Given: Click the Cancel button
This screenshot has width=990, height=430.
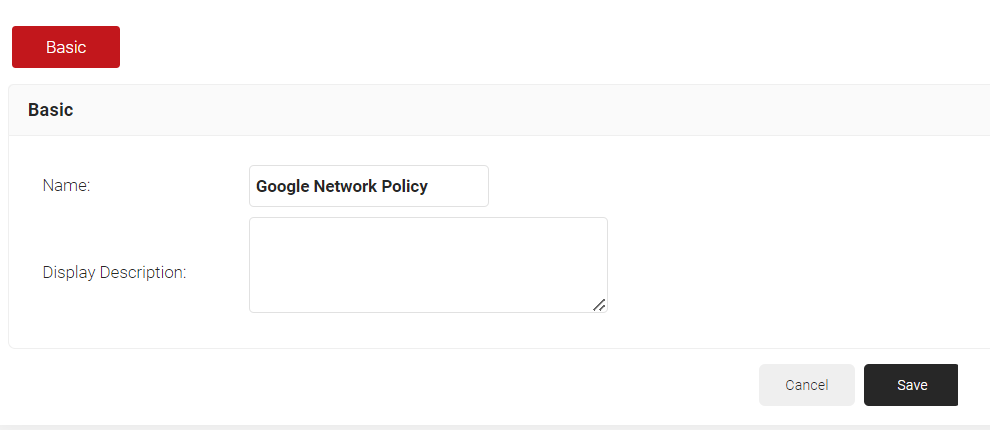Looking at the screenshot, I should tap(806, 385).
